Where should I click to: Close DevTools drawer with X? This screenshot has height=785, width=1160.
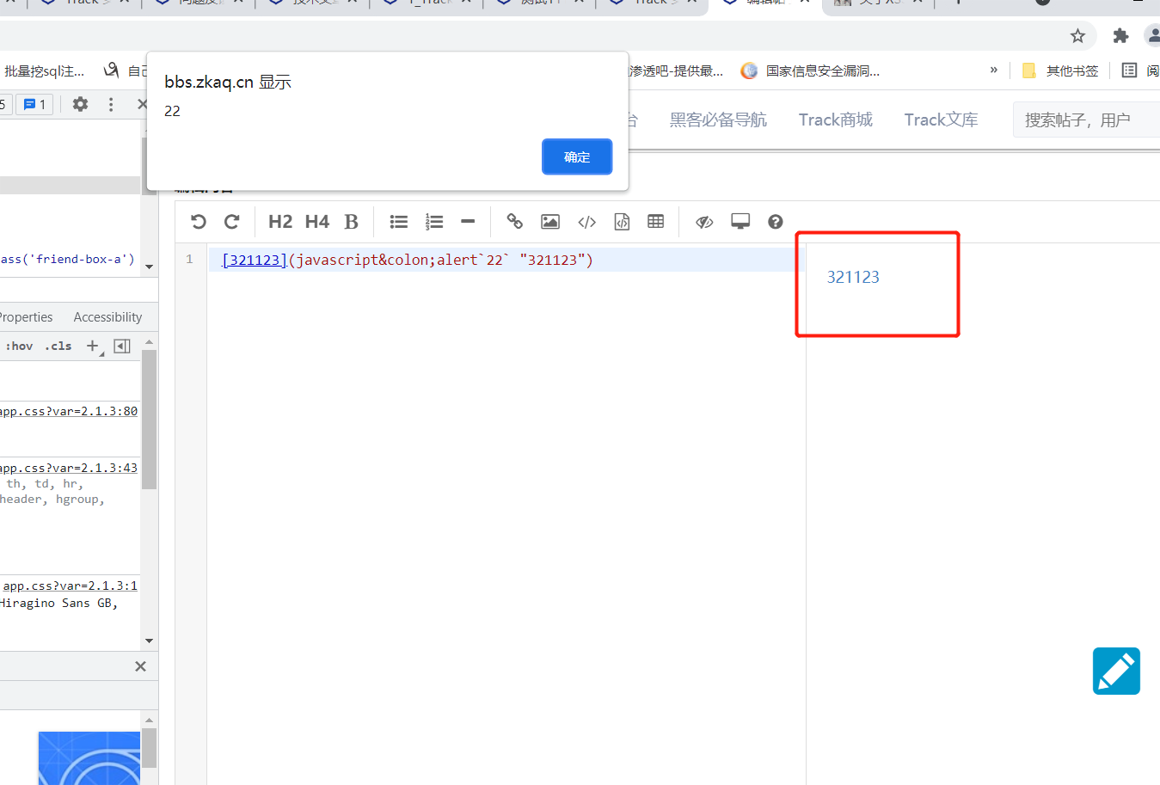click(x=141, y=667)
